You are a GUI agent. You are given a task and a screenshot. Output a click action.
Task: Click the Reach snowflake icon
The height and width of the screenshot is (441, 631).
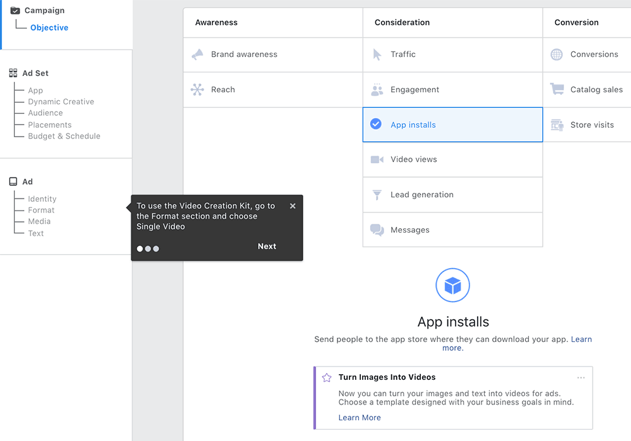[197, 89]
